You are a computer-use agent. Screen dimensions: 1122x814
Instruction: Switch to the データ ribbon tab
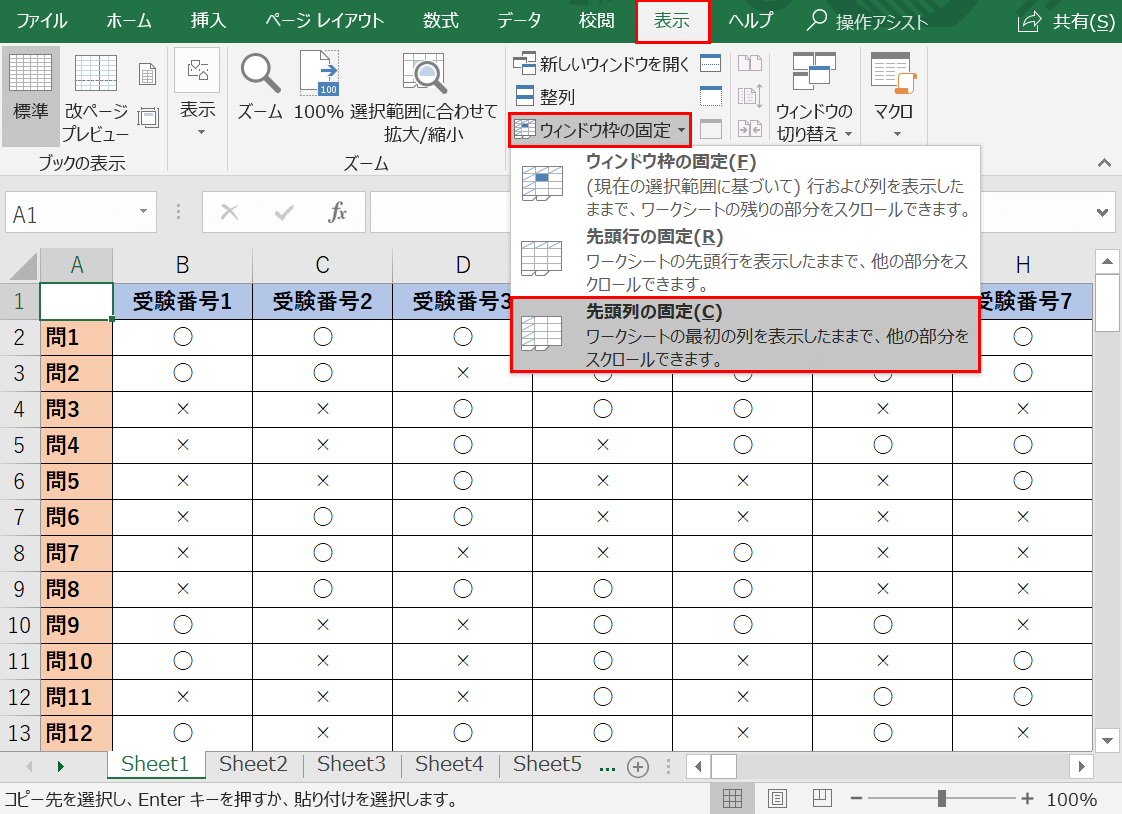point(521,20)
